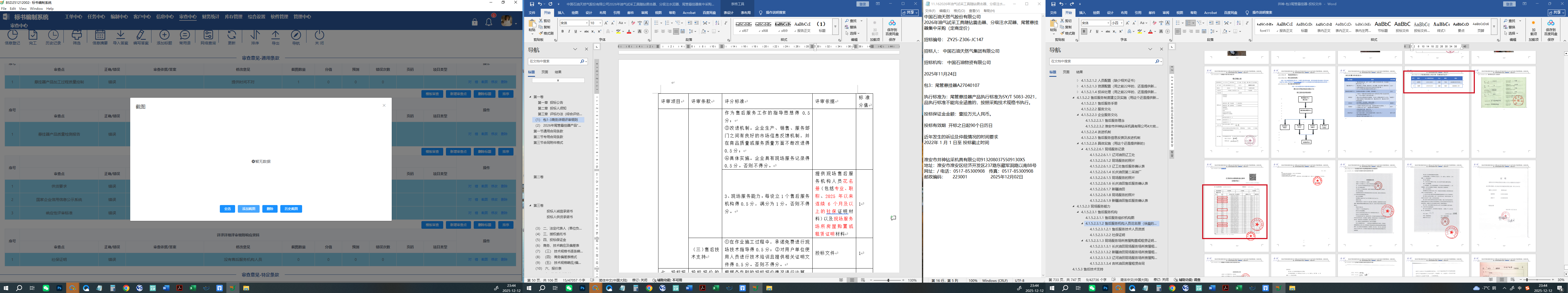The image size is (1568, 293).
Task: Click the zoom slider in 中国石油 Word window
Action: click(x=888, y=280)
